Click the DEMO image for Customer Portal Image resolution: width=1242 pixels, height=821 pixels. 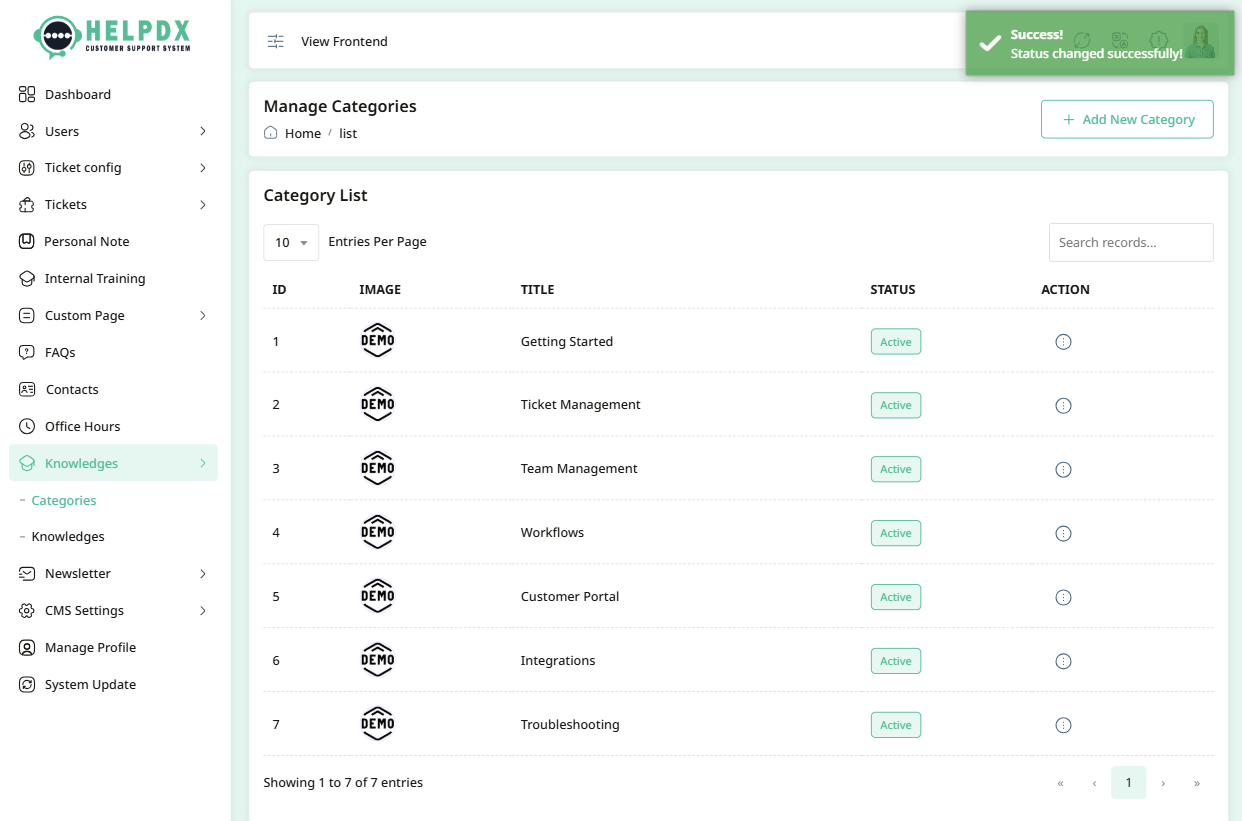point(378,597)
